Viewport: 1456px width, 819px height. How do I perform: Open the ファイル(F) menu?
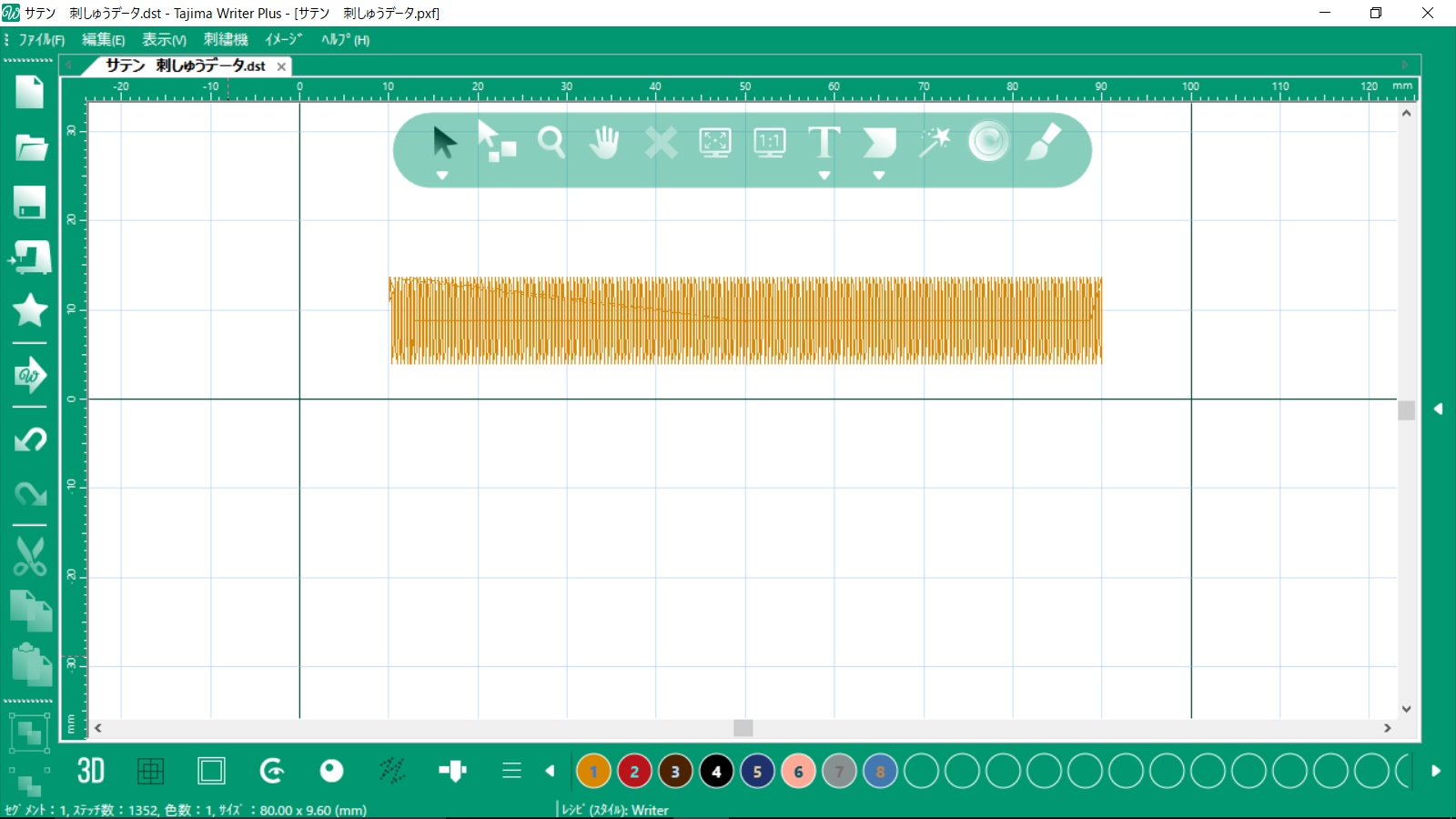(42, 40)
